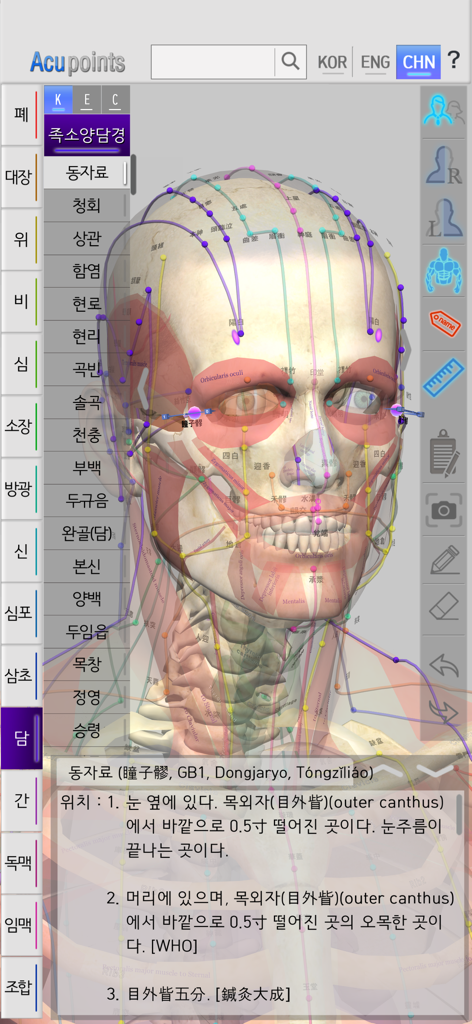472x1024 pixels.
Task: Select the eraser tool
Action: pos(443,608)
